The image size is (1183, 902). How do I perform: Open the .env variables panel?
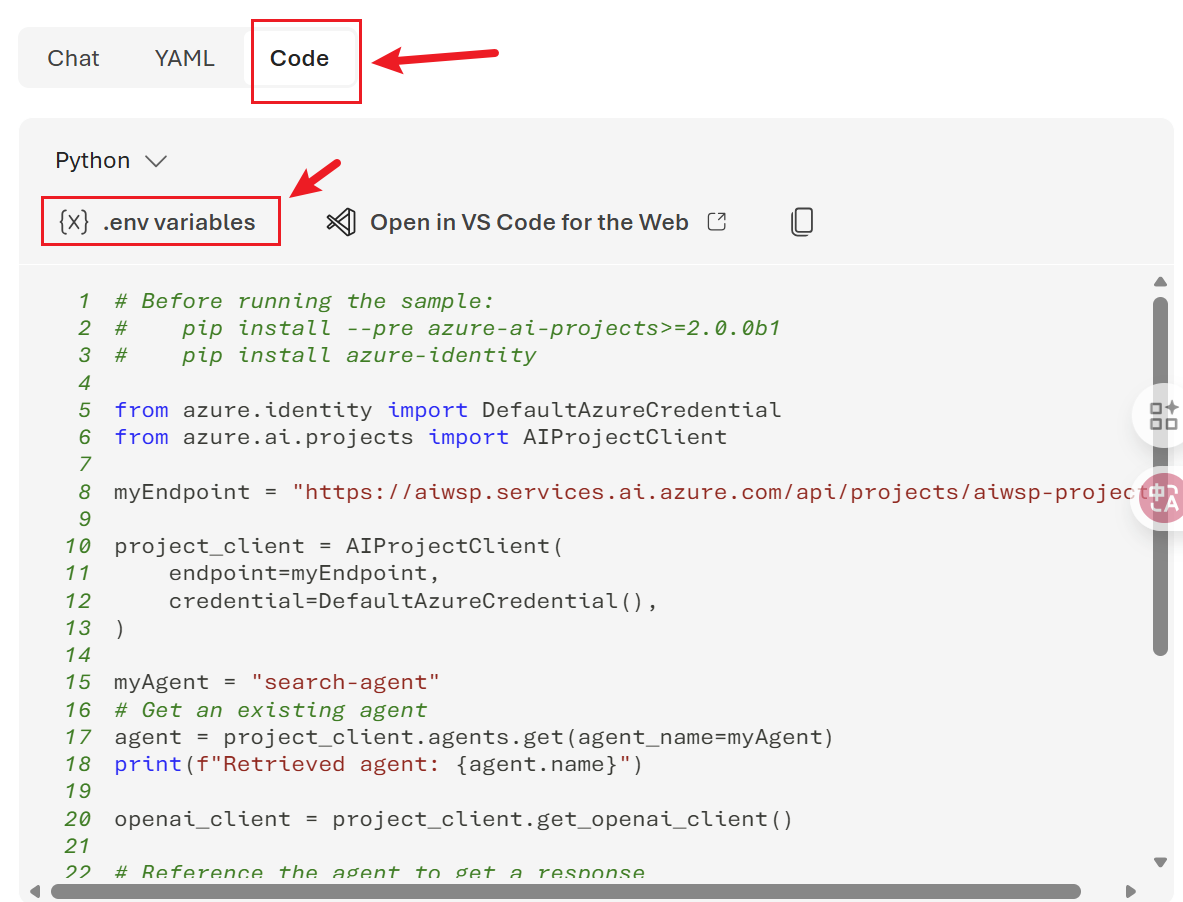point(160,222)
